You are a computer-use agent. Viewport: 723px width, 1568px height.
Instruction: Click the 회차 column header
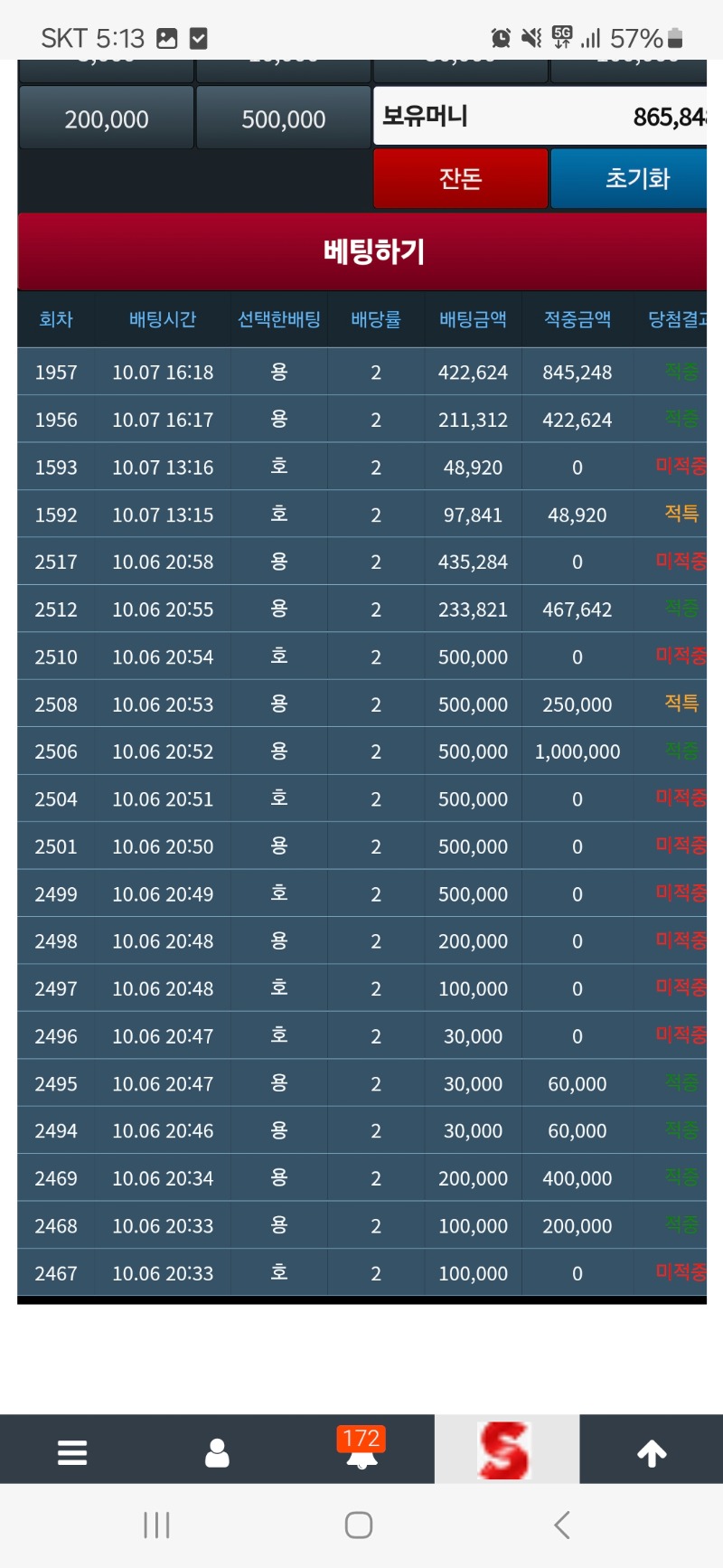coord(56,319)
